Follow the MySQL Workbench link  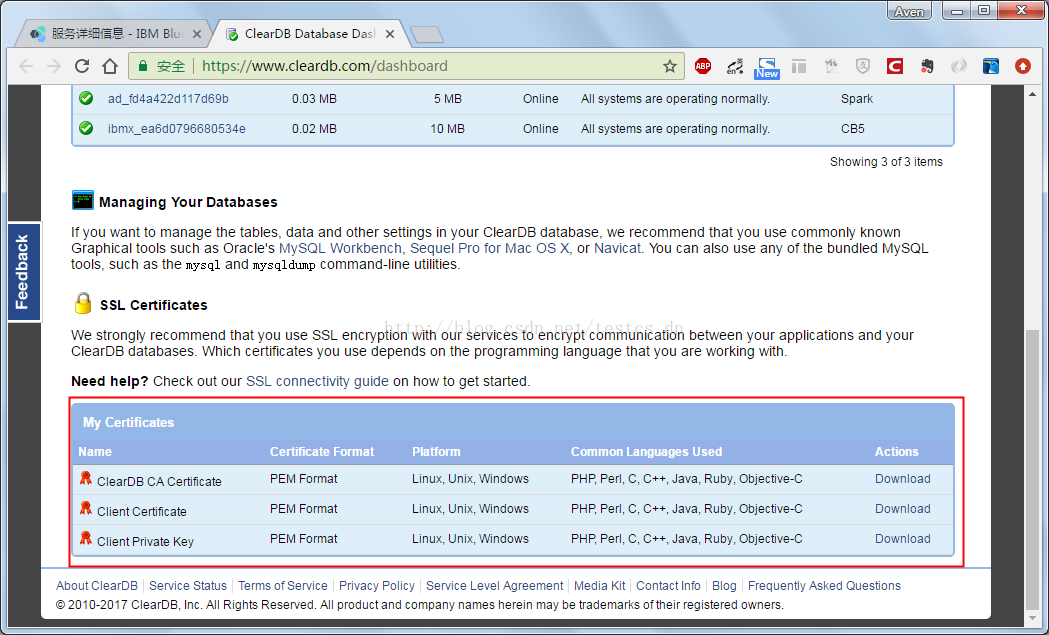click(340, 248)
